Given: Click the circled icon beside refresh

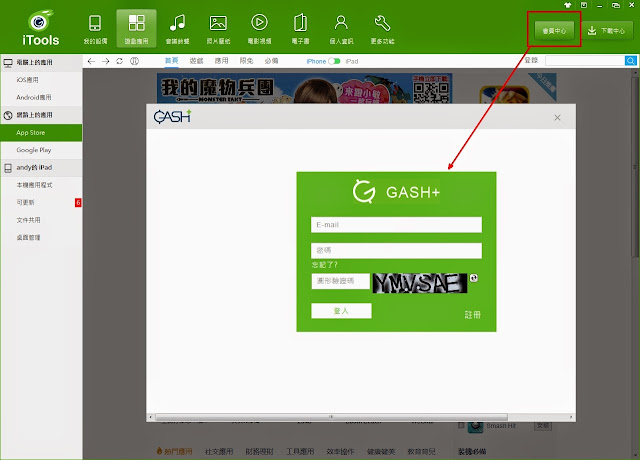Looking at the screenshot, I should coord(134,61).
